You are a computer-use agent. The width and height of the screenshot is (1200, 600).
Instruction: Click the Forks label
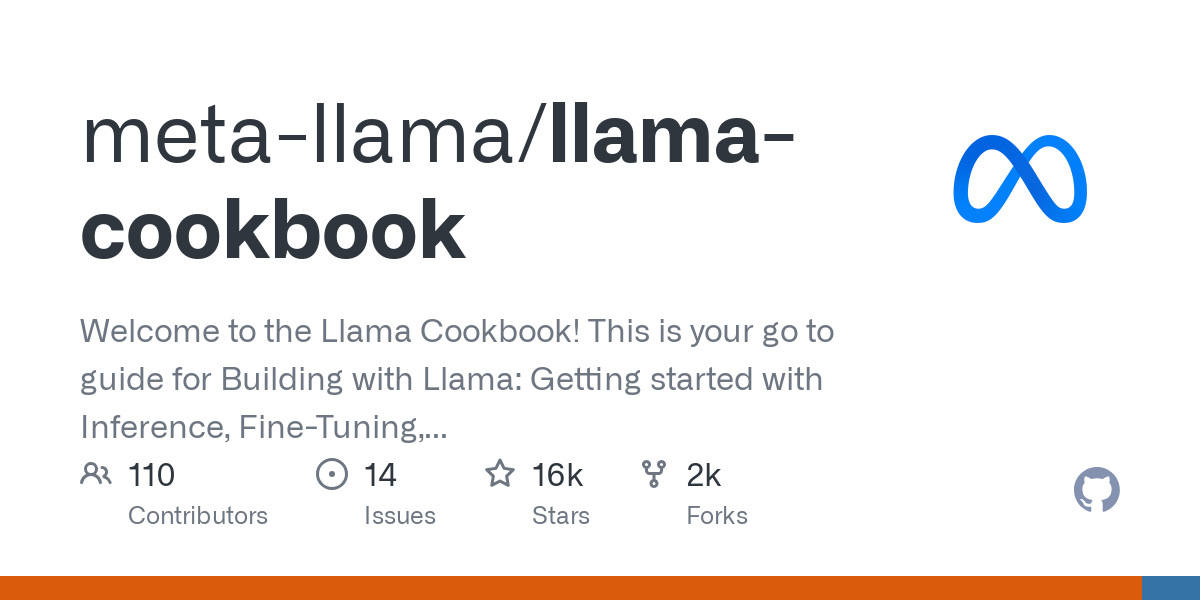[x=717, y=516]
